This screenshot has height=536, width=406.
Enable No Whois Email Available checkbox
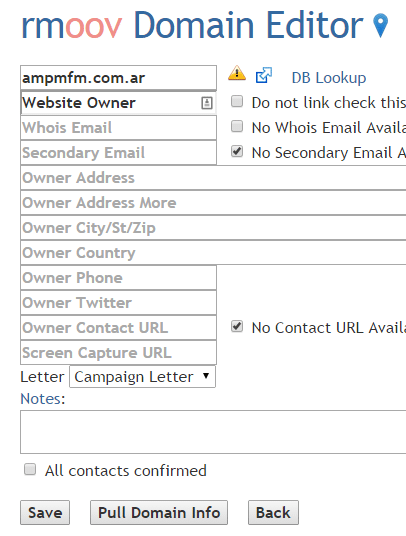pos(237,126)
